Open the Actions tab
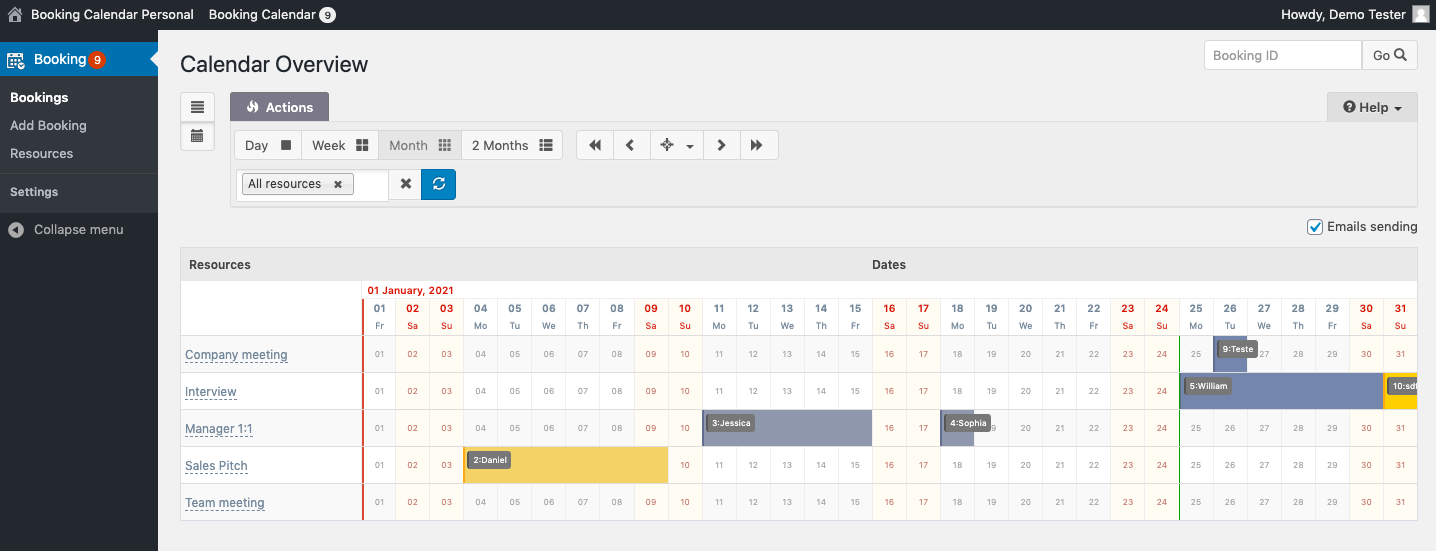Screen dimensions: 1436x551 (279, 107)
